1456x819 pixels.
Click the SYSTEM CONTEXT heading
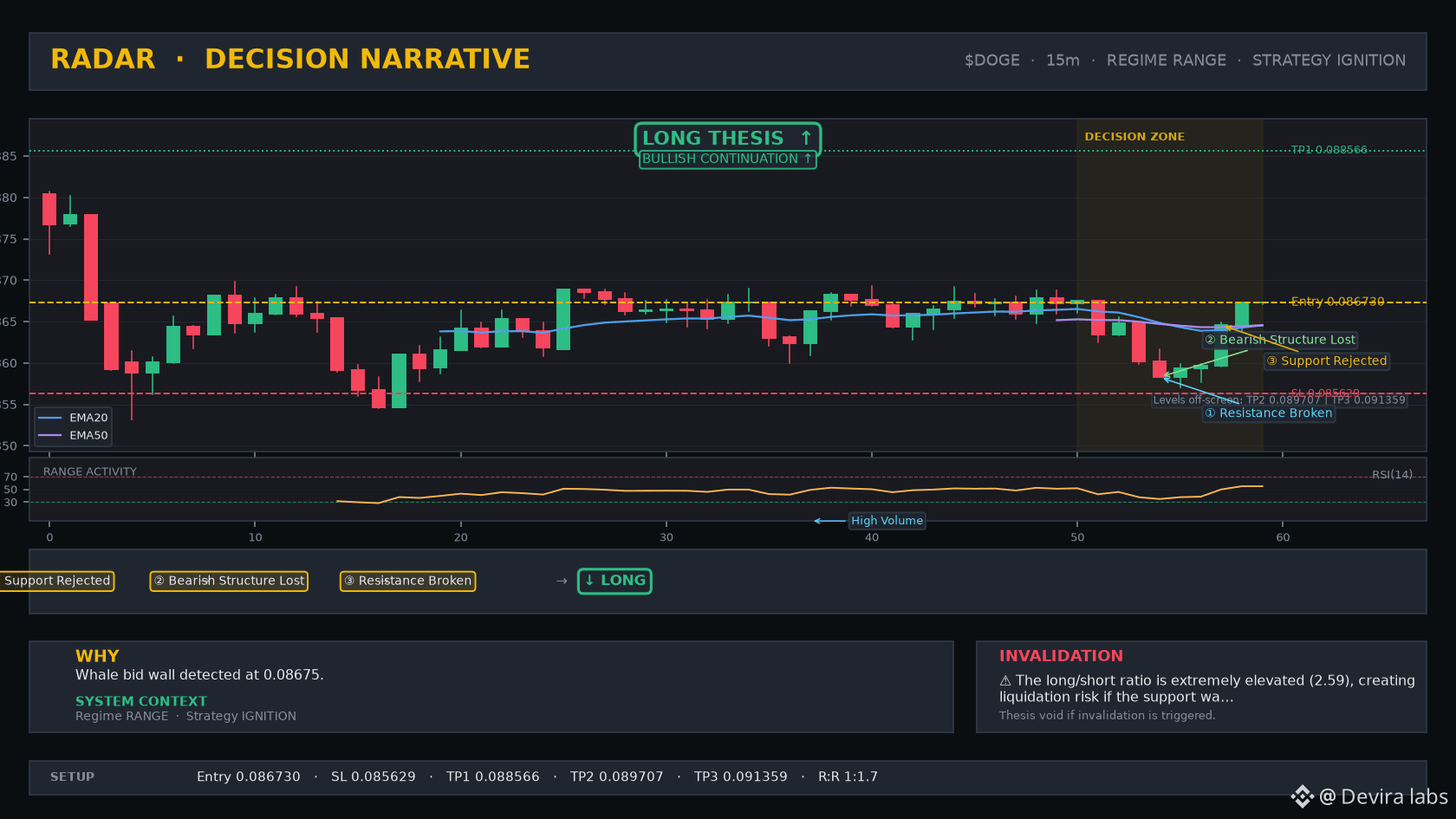pos(141,701)
